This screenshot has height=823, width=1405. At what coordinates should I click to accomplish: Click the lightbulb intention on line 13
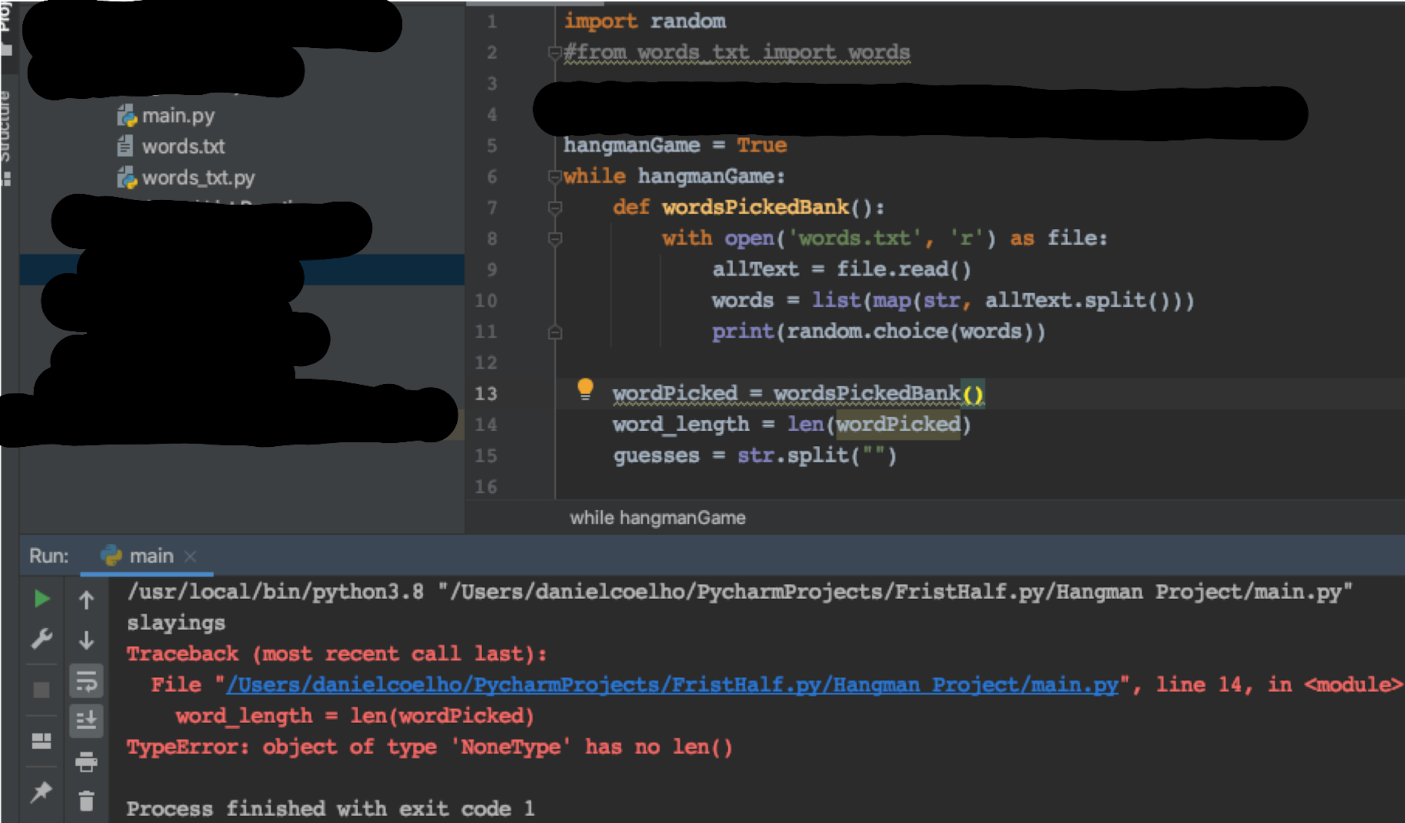pyautogui.click(x=585, y=389)
